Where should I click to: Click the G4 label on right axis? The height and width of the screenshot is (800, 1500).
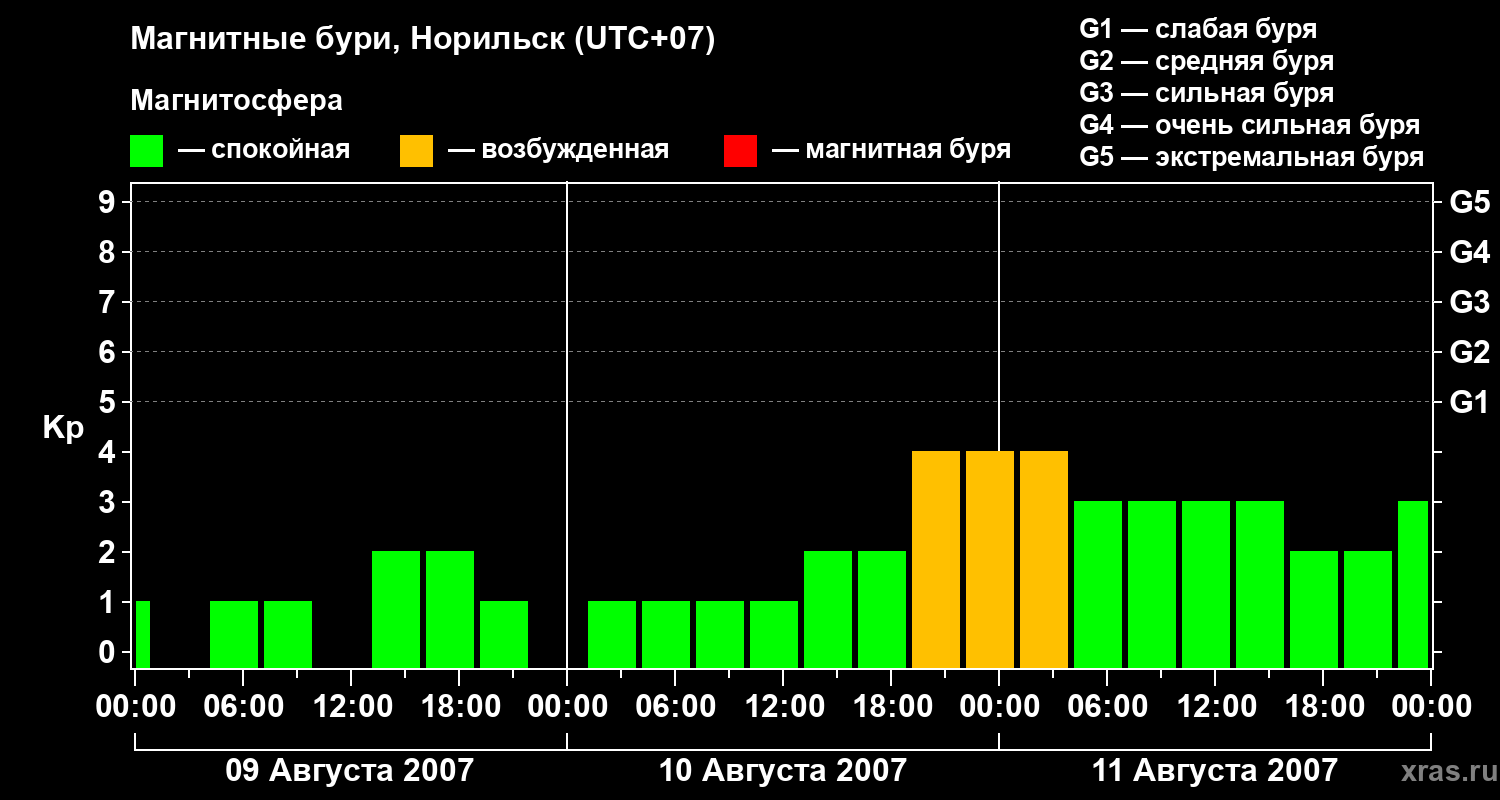coord(1469,252)
